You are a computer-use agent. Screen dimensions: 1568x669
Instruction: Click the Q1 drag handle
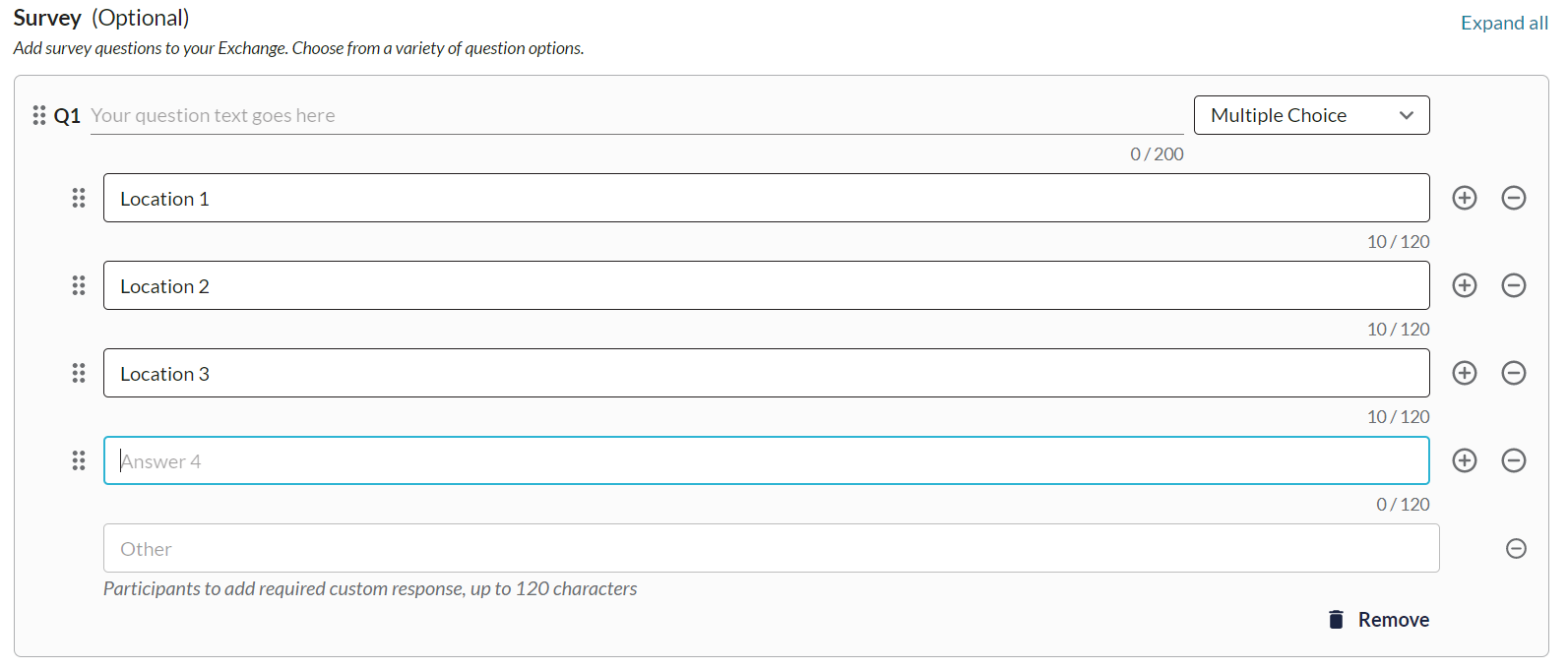[x=39, y=115]
